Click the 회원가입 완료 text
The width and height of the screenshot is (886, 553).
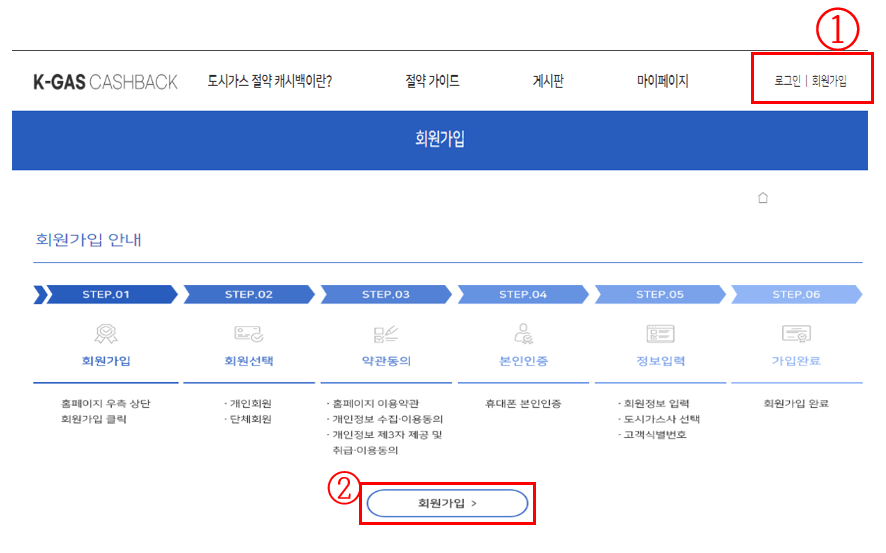pyautogui.click(x=796, y=403)
